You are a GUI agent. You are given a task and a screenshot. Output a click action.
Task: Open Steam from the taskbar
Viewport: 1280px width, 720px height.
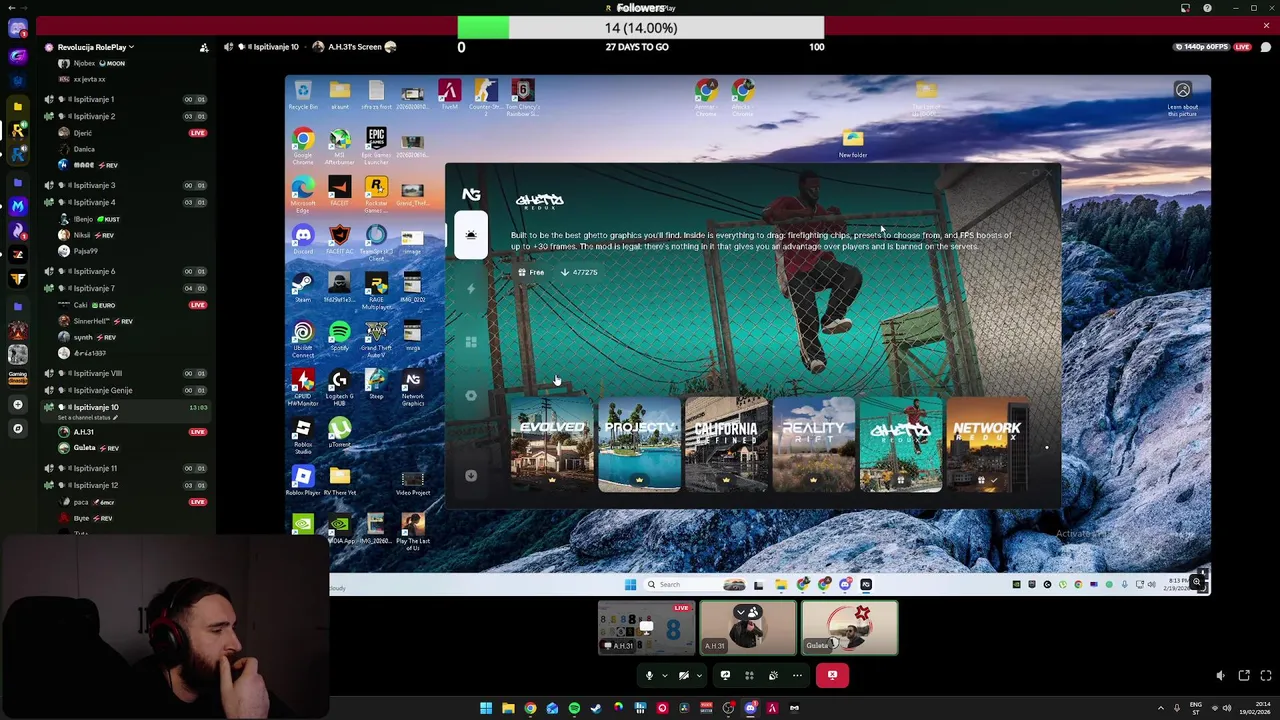pos(596,708)
